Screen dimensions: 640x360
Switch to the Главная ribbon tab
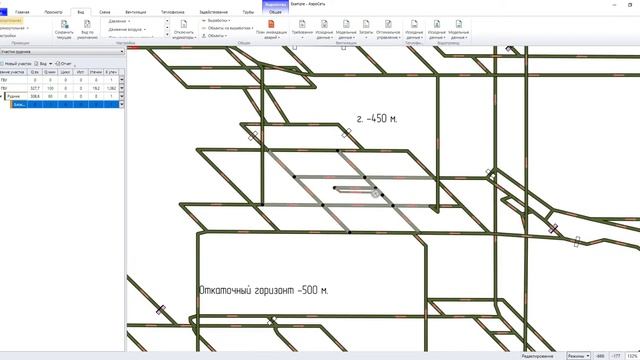pos(22,12)
